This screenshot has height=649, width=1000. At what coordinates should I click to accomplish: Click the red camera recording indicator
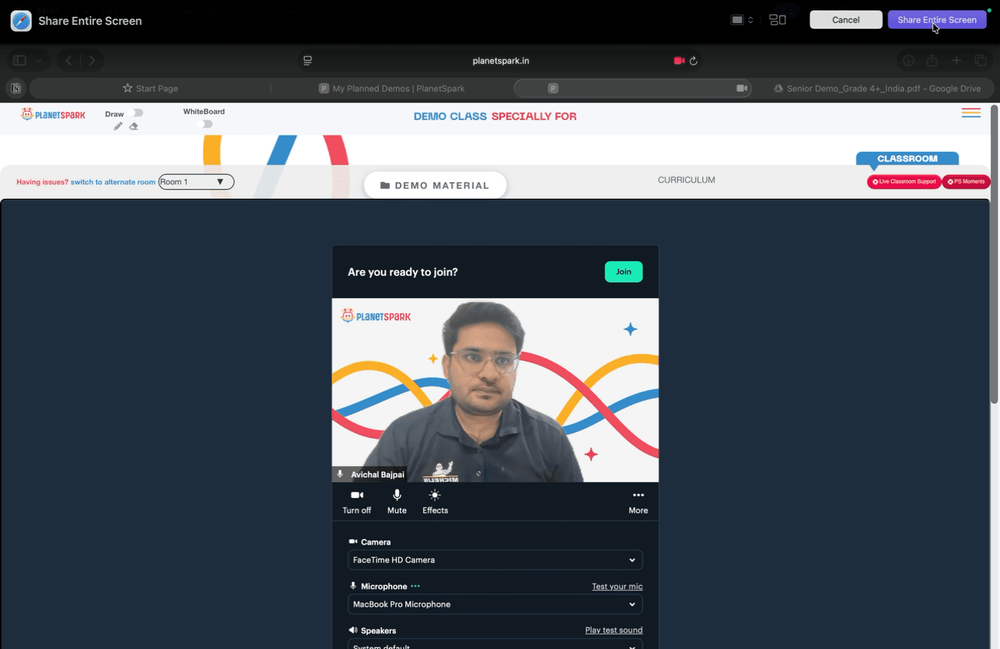[679, 61]
